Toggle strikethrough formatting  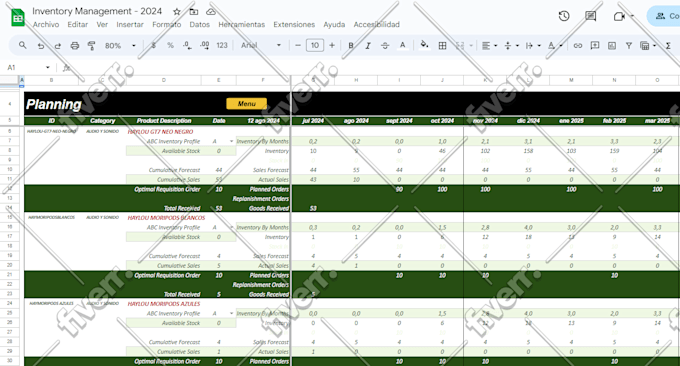385,45
